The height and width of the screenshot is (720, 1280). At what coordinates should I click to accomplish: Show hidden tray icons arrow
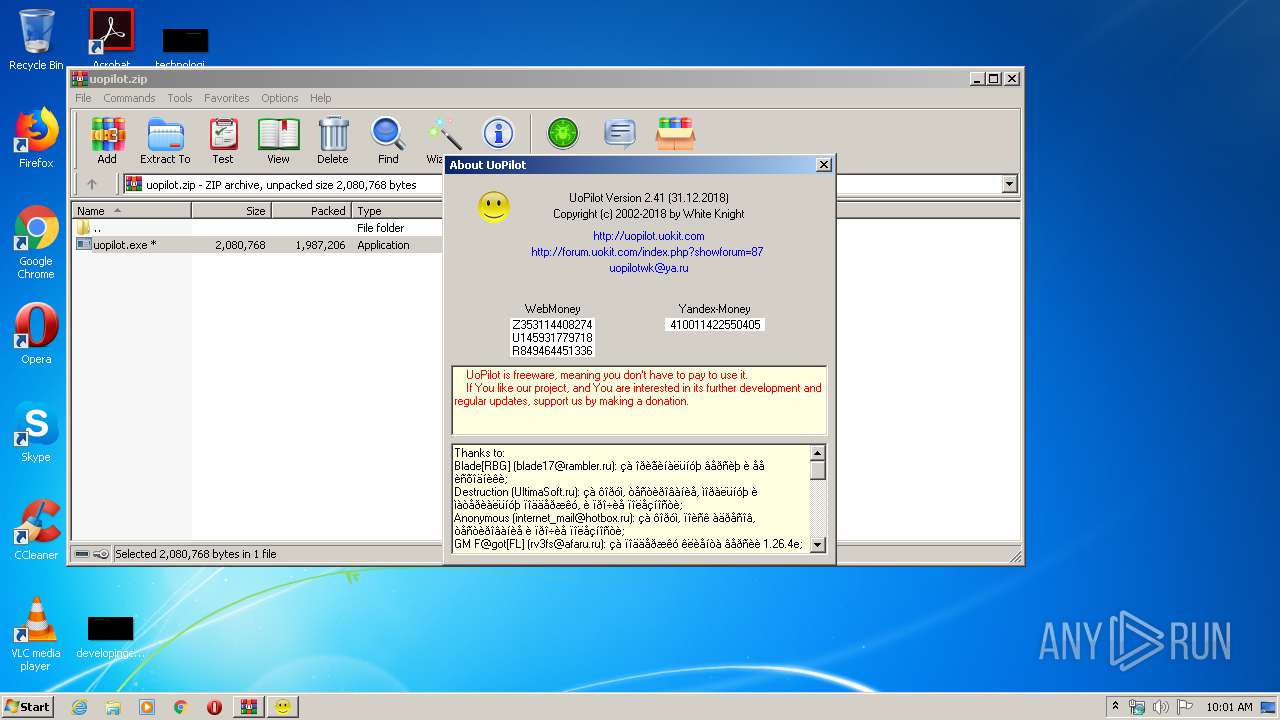(1115, 707)
